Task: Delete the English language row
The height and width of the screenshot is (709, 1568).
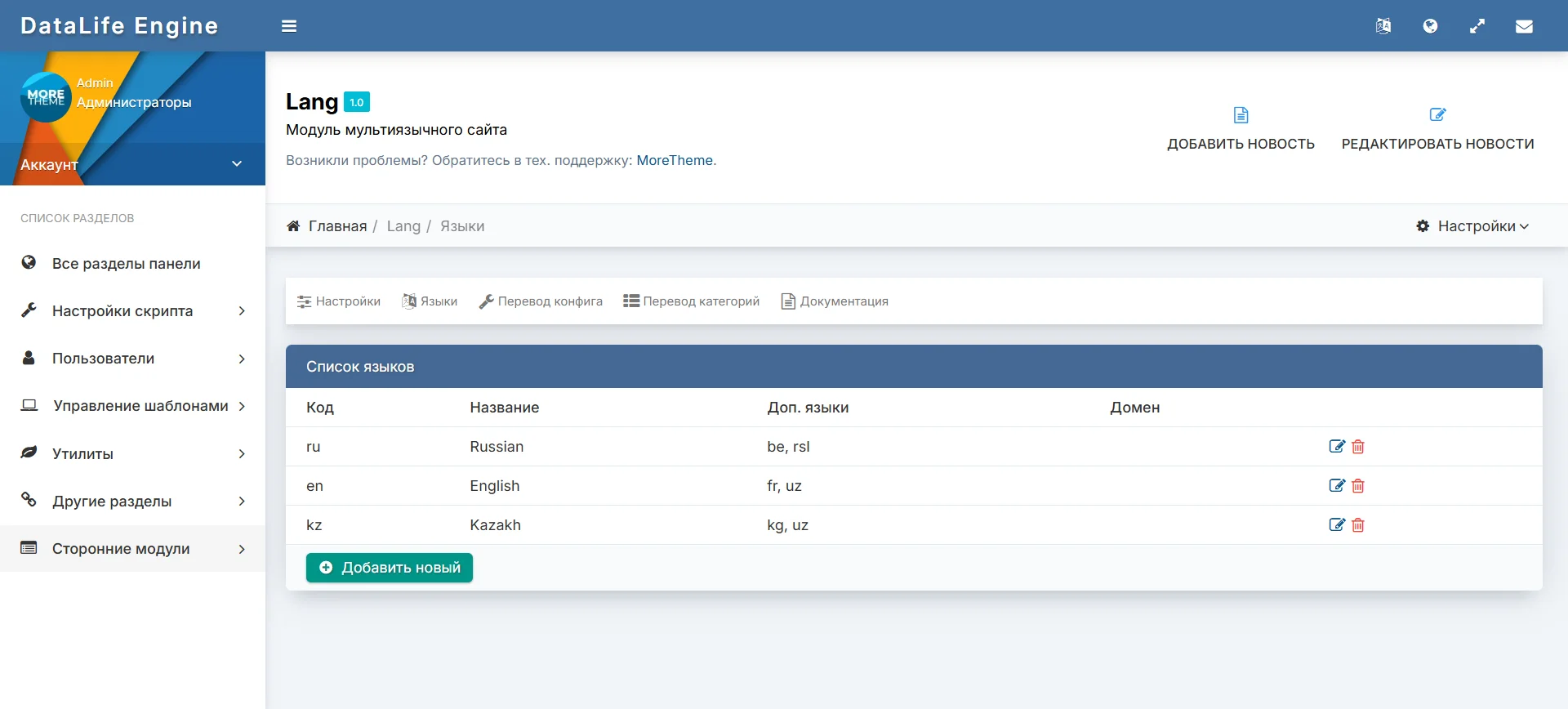Action: click(1358, 486)
